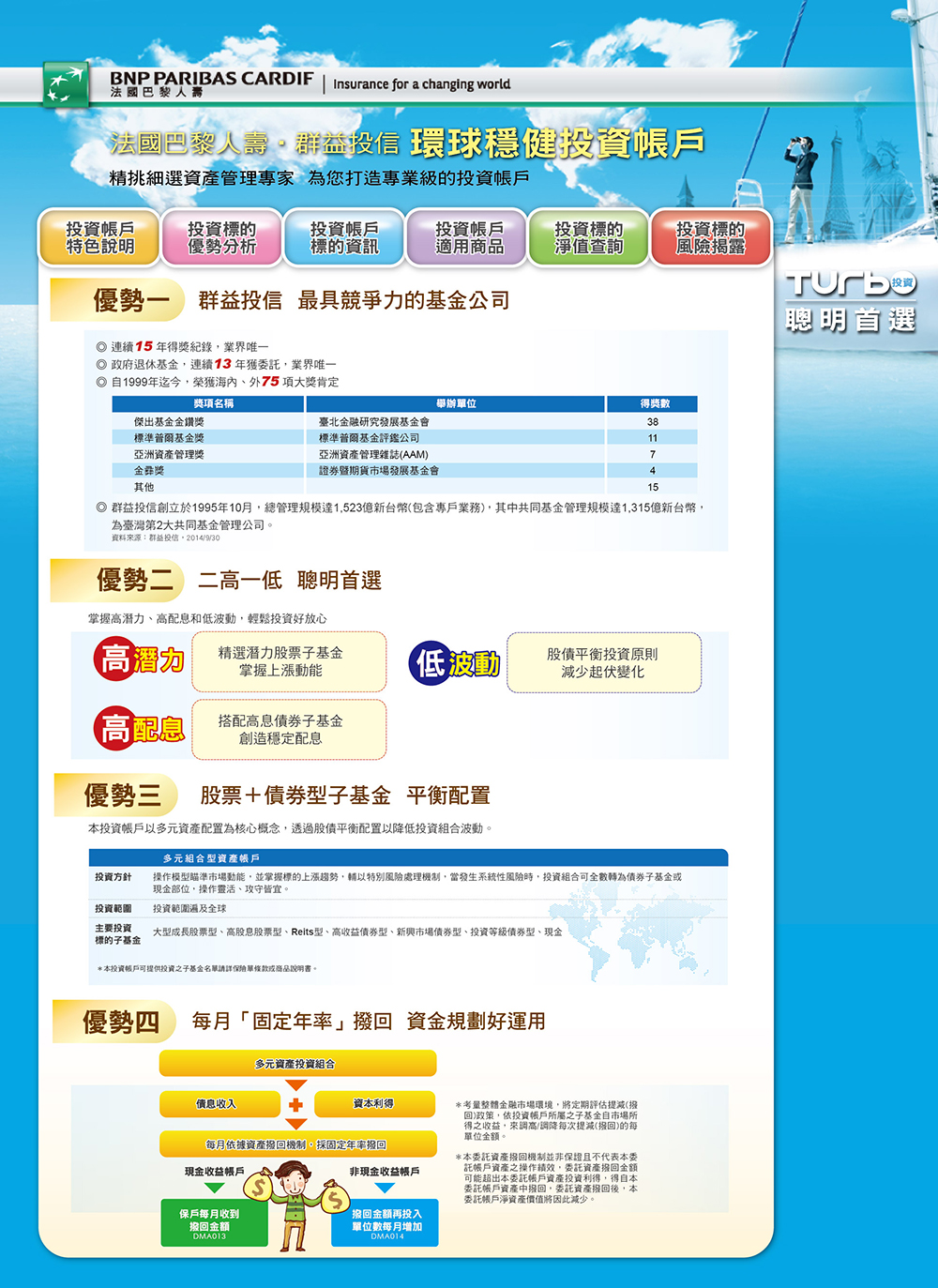The height and width of the screenshot is (1288, 938).
Task: Click the orange plus sign between income boxes
Action: tap(295, 1104)
